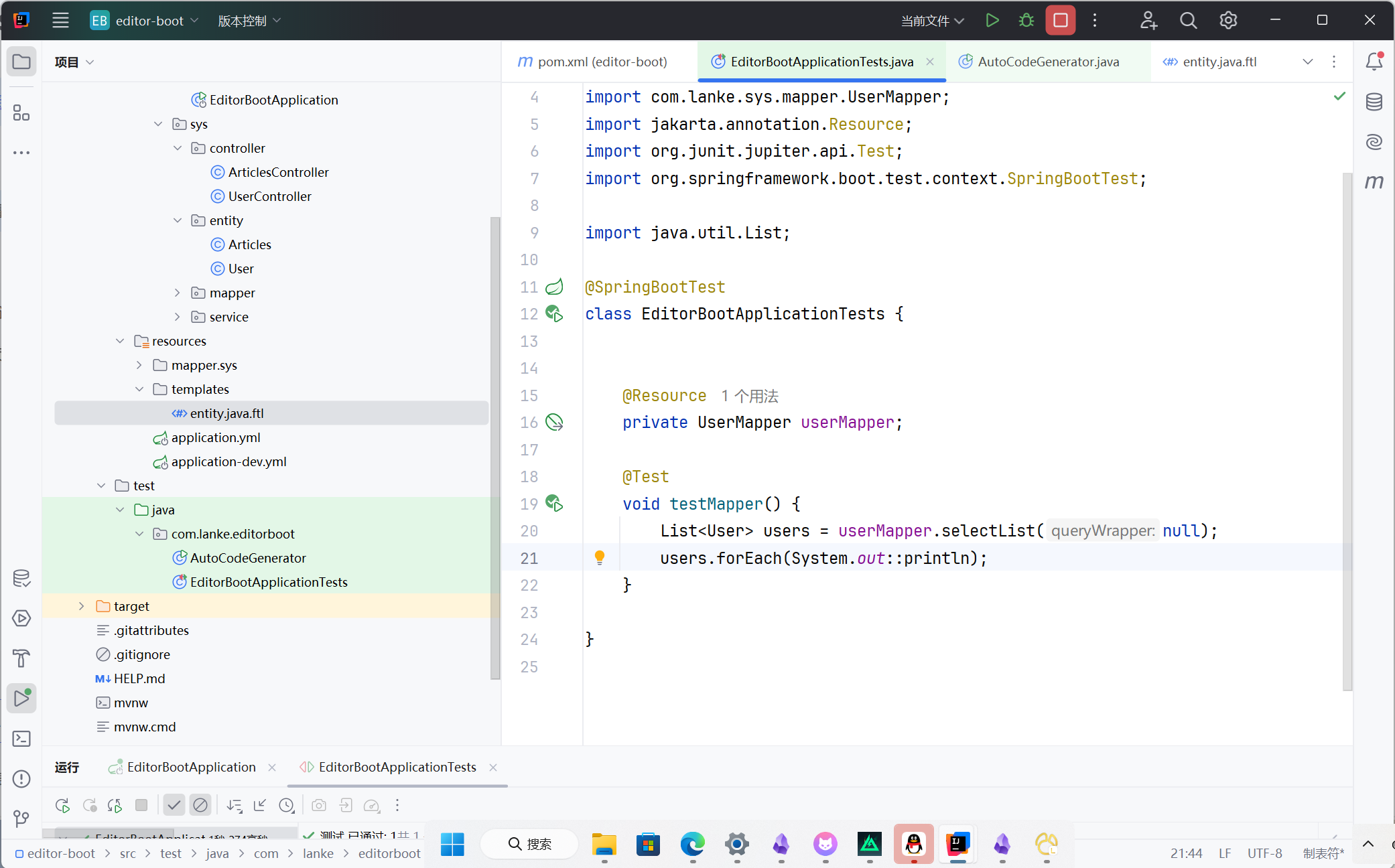Open Notifications bell icon
Screen dimensions: 1395x868
point(1374,62)
